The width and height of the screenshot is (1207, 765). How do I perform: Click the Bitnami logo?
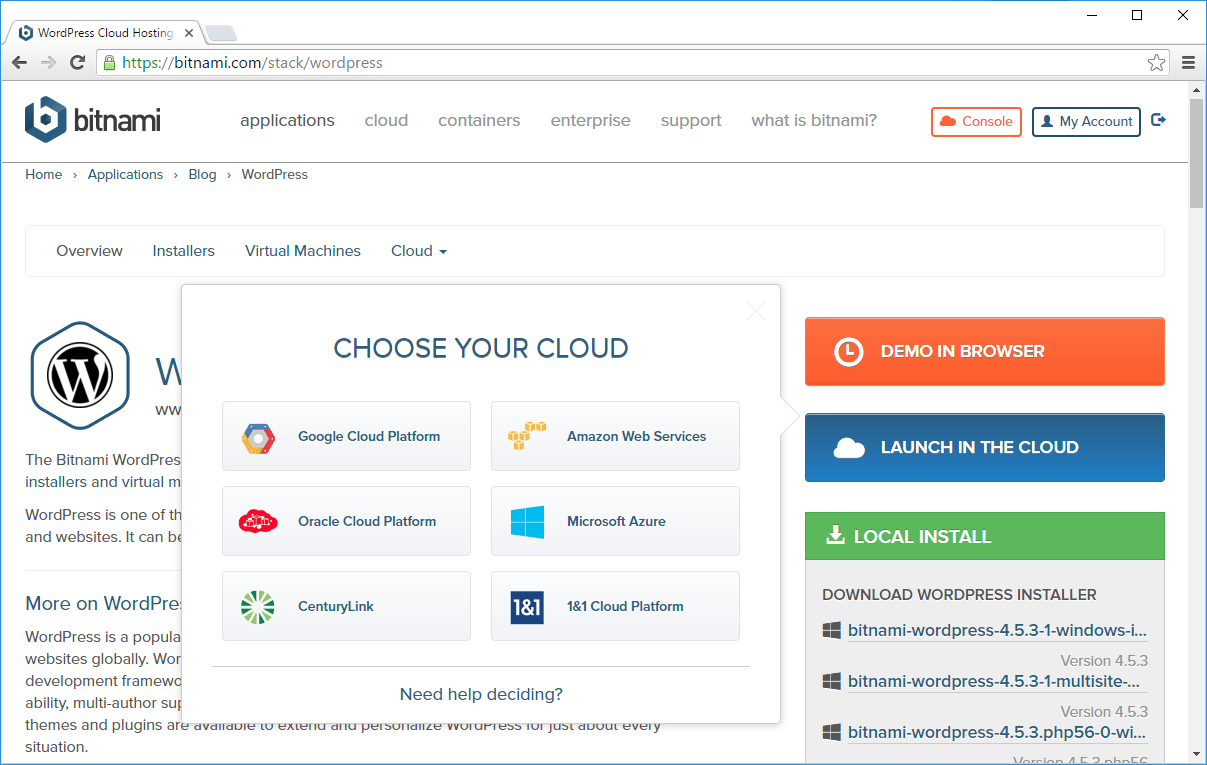pos(92,121)
